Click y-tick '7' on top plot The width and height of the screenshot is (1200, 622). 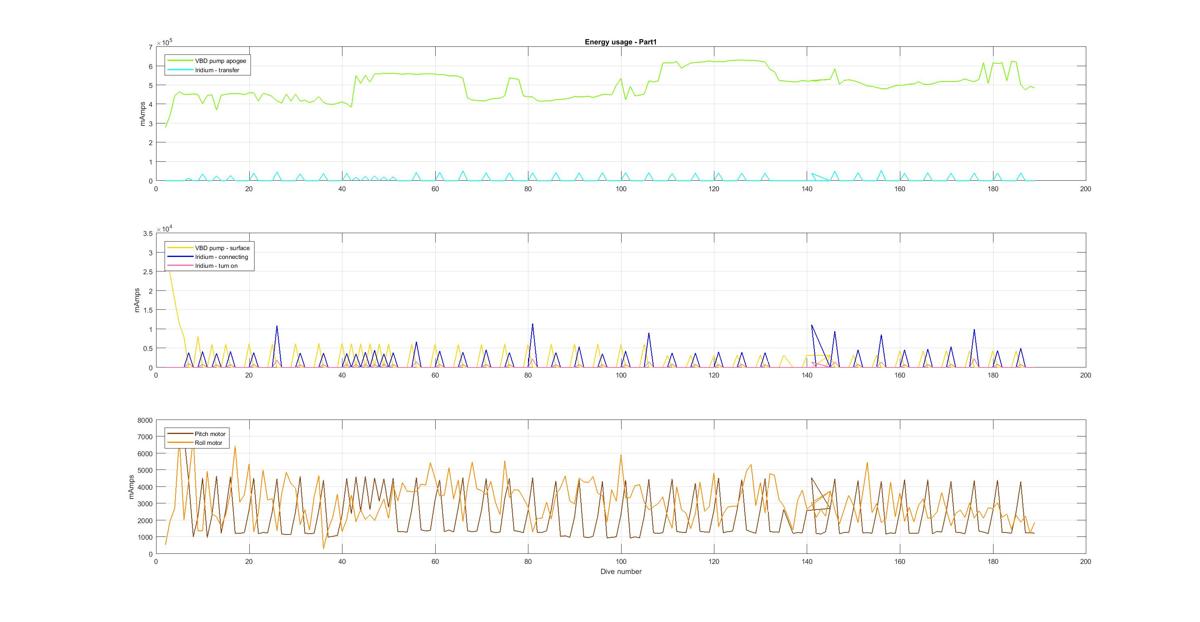[x=149, y=47]
